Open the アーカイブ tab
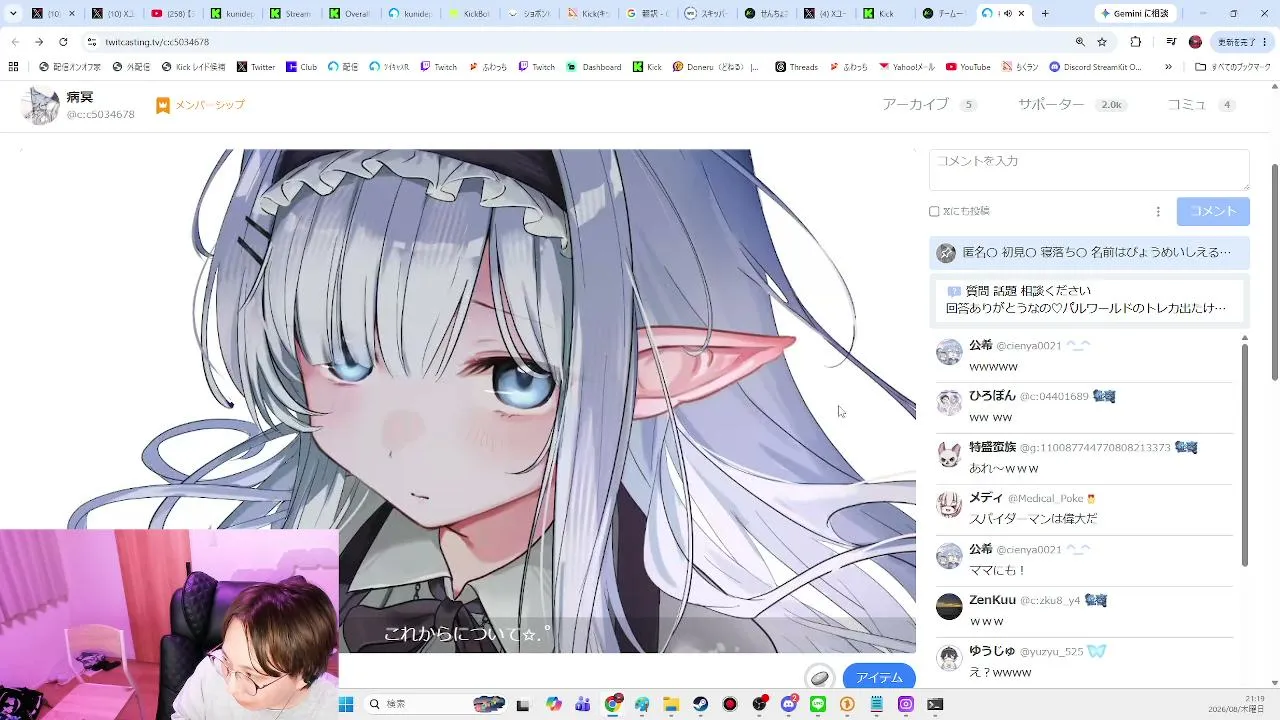The height and width of the screenshot is (720, 1280). pos(929,105)
